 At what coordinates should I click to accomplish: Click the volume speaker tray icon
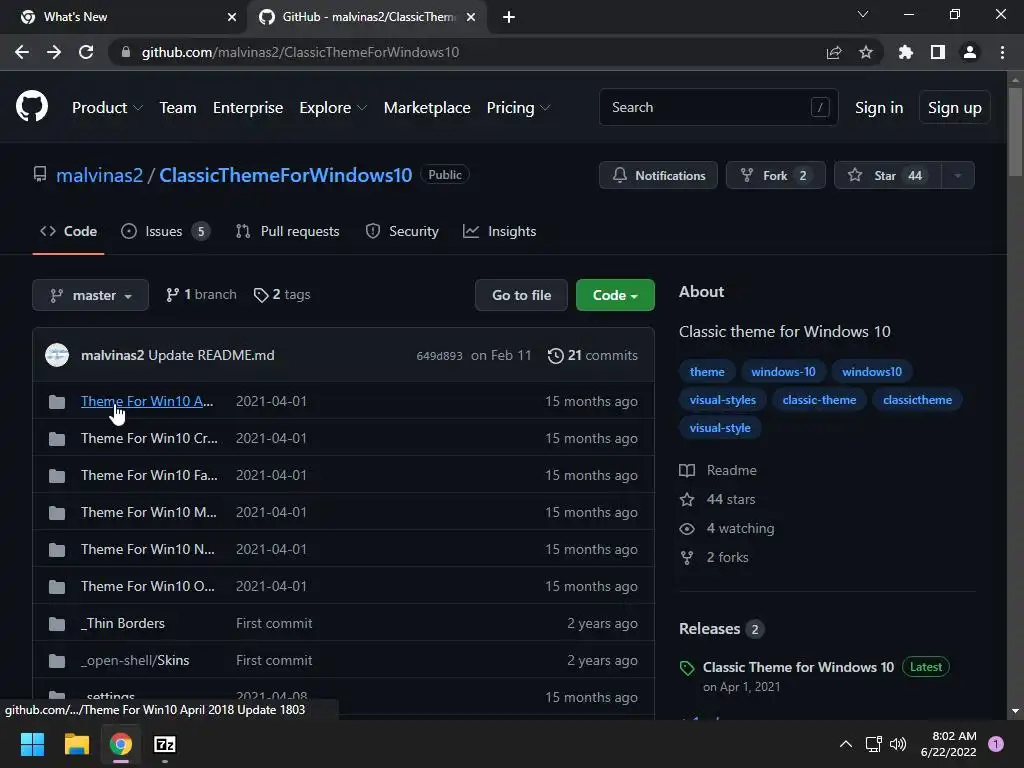(x=898, y=744)
